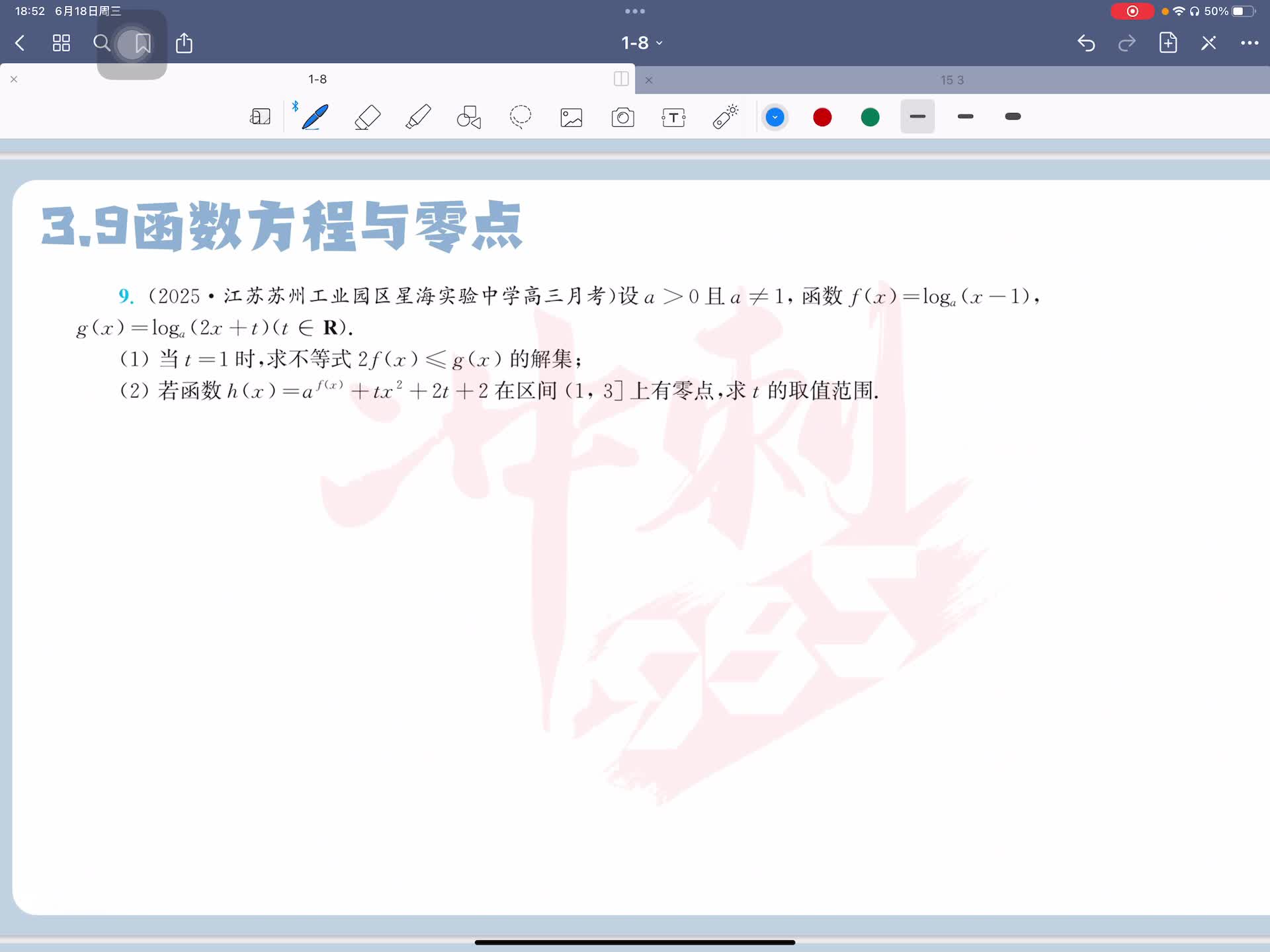Open the blue color swatch options
Image resolution: width=1270 pixels, height=952 pixels.
coord(775,118)
